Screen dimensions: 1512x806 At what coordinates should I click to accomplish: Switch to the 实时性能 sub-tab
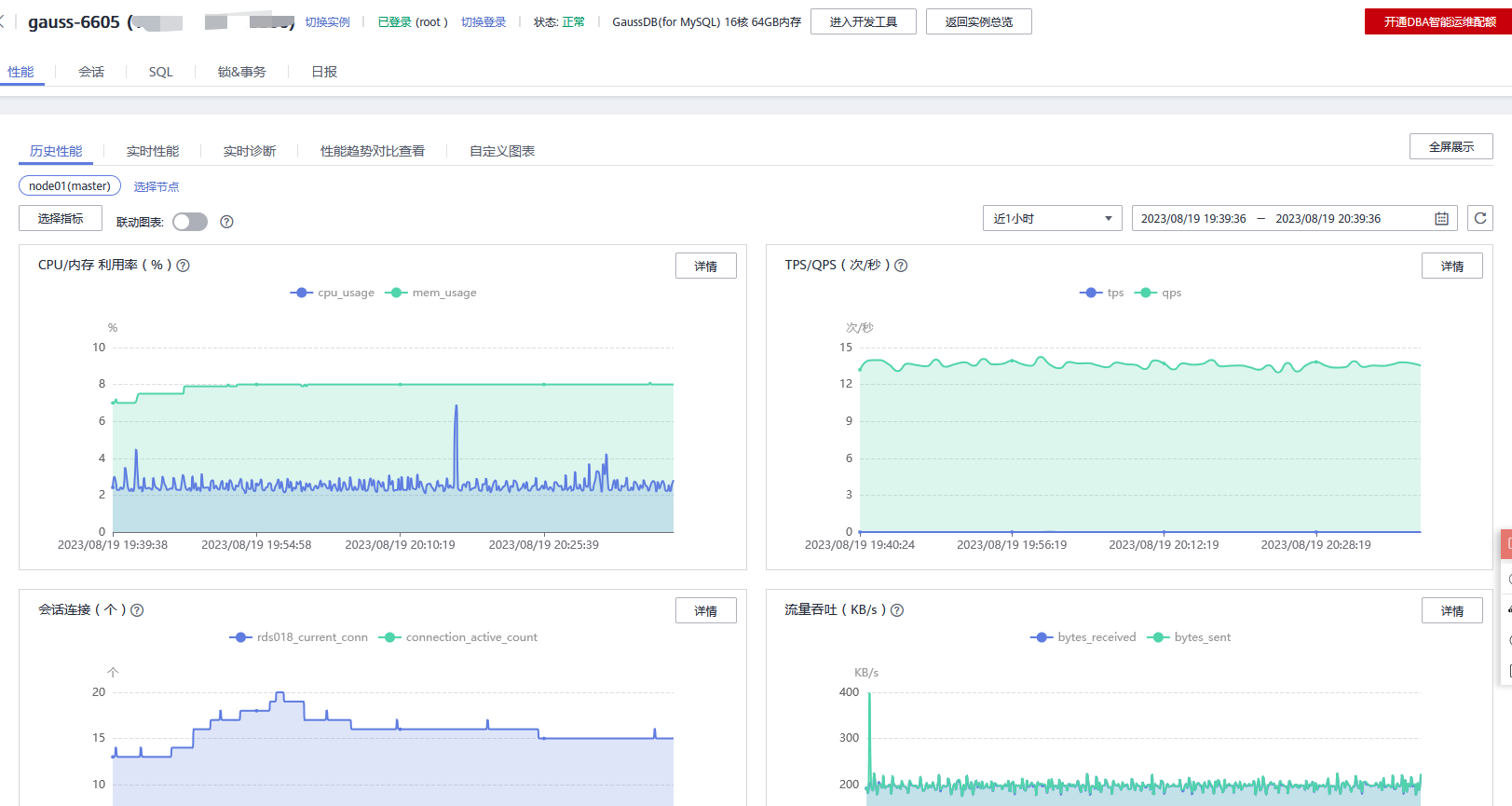point(153,151)
